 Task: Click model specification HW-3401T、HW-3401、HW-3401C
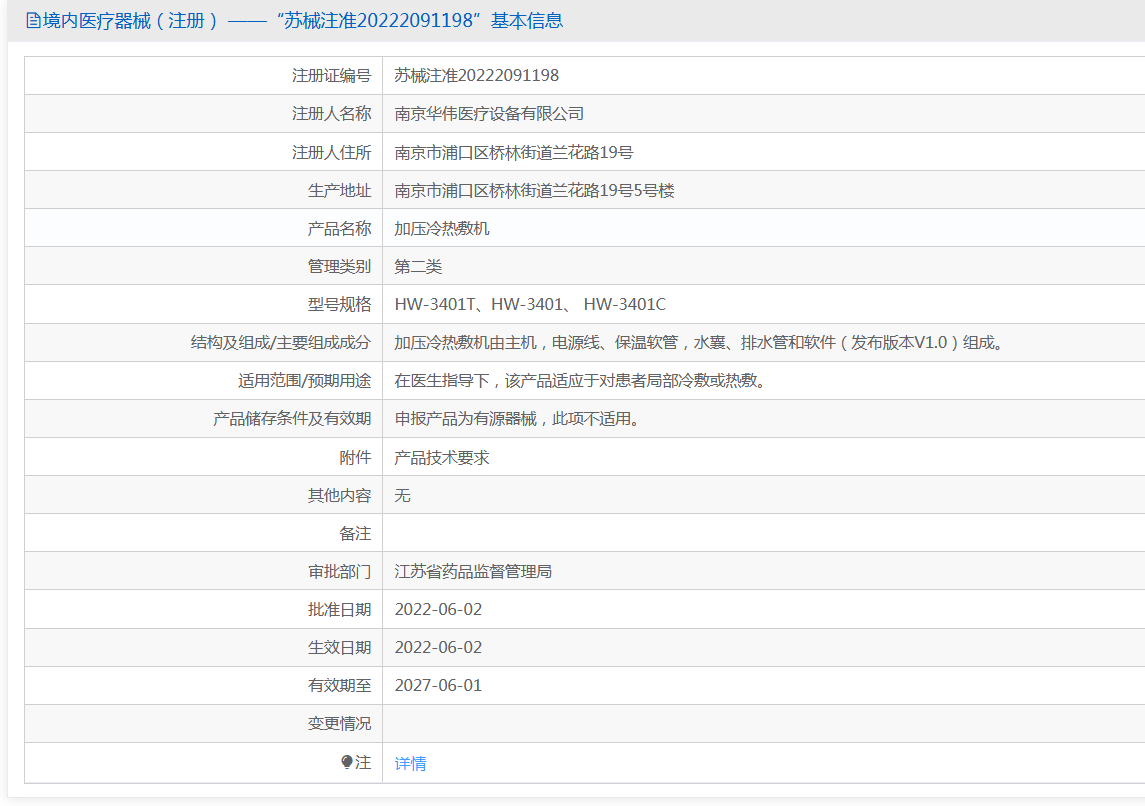tap(530, 304)
